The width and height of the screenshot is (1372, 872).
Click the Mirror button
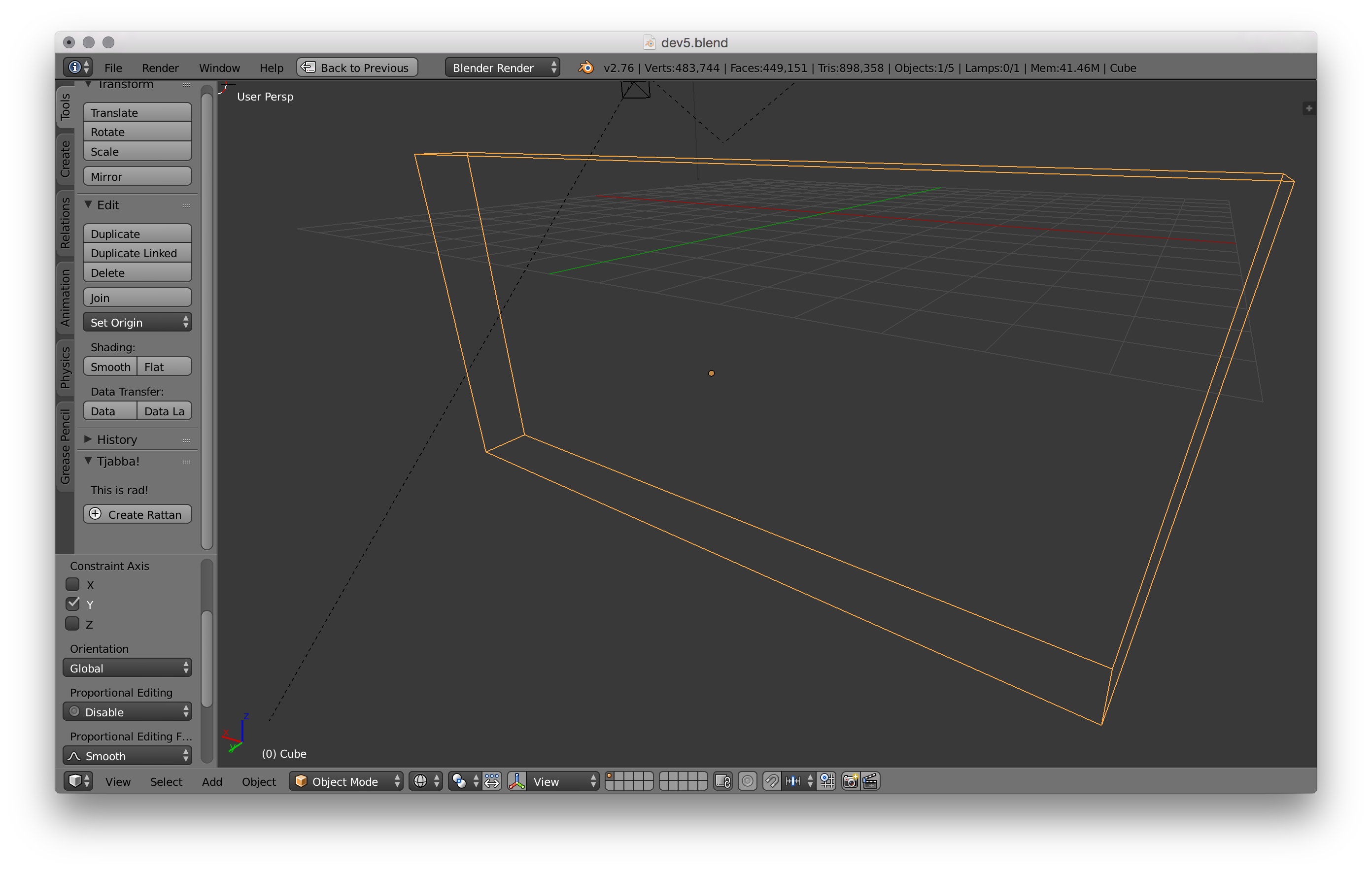137,176
